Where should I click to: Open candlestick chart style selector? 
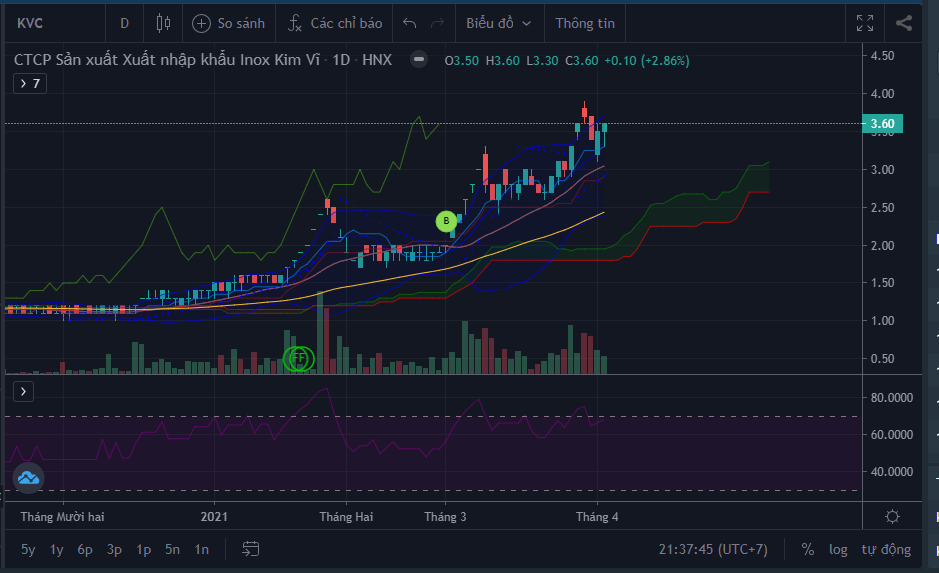tap(164, 23)
